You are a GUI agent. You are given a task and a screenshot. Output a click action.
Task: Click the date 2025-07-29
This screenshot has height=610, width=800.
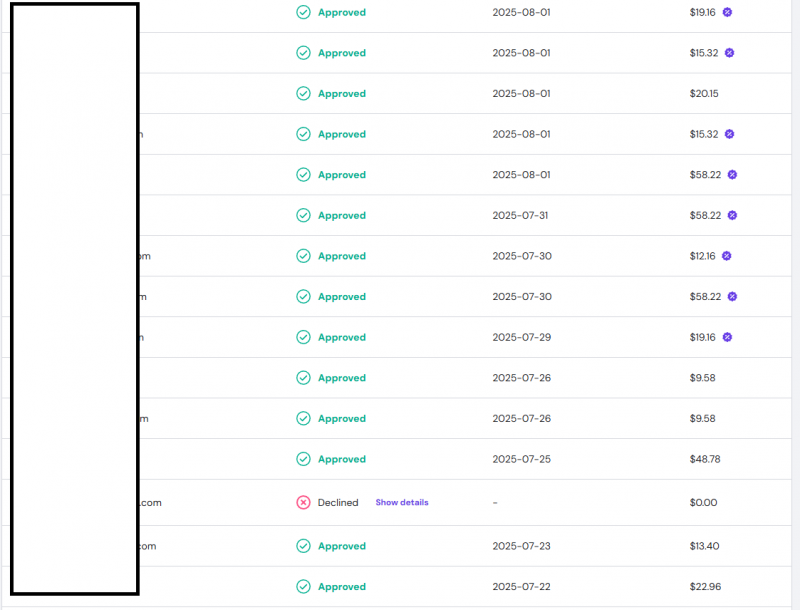(521, 337)
